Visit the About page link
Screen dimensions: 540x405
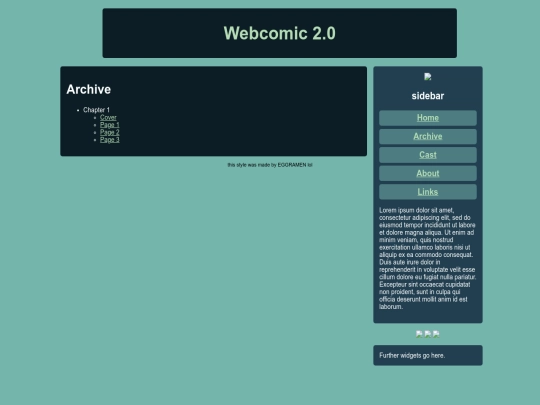(x=428, y=174)
